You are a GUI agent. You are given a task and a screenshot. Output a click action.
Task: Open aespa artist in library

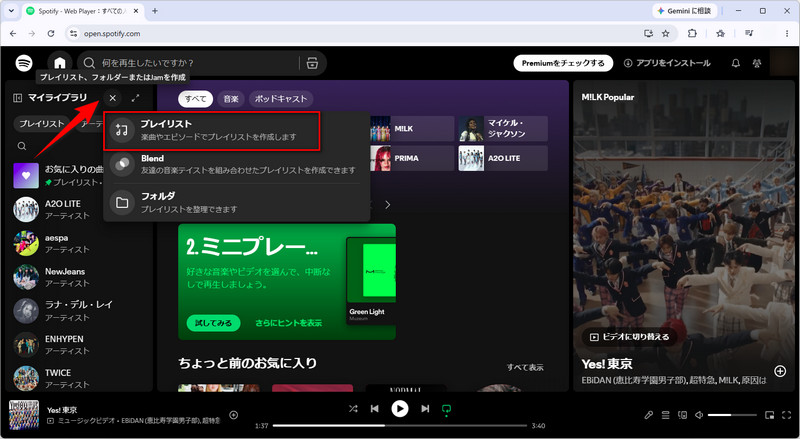pyautogui.click(x=79, y=243)
